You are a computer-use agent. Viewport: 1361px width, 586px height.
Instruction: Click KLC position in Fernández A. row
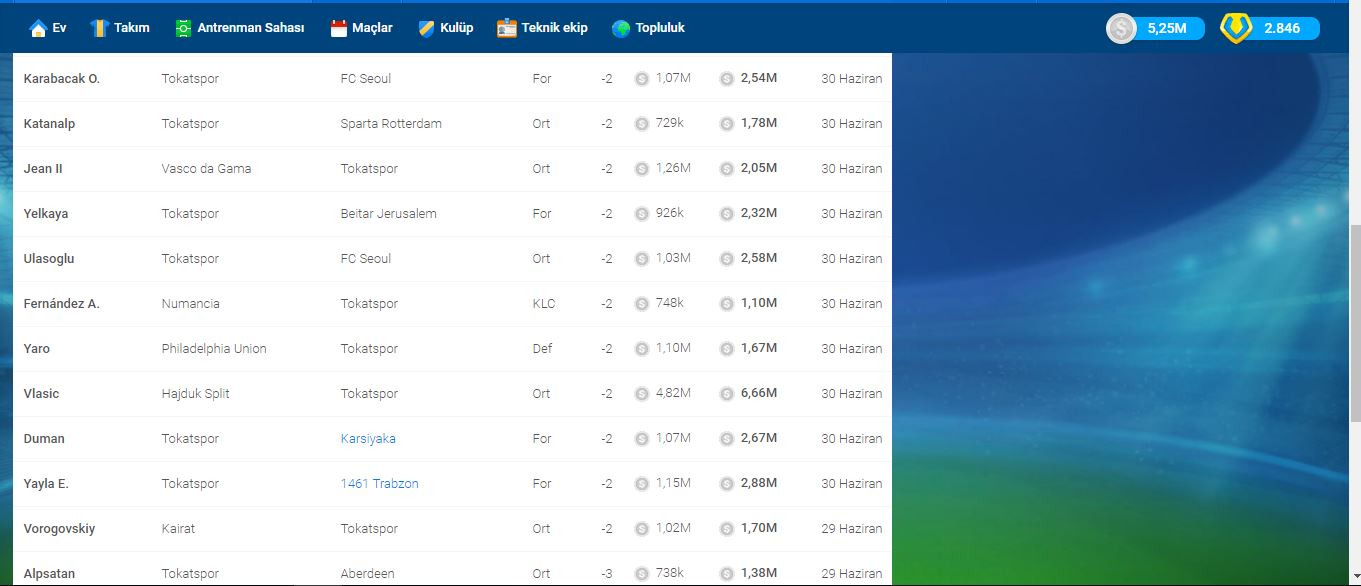(x=543, y=303)
